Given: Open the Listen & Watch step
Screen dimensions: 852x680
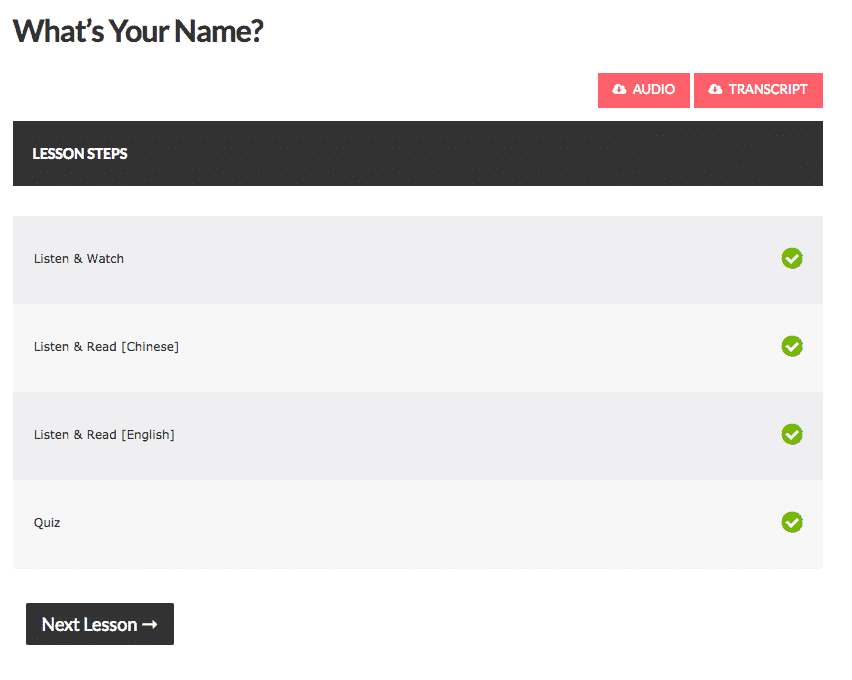Looking at the screenshot, I should coord(79,259).
